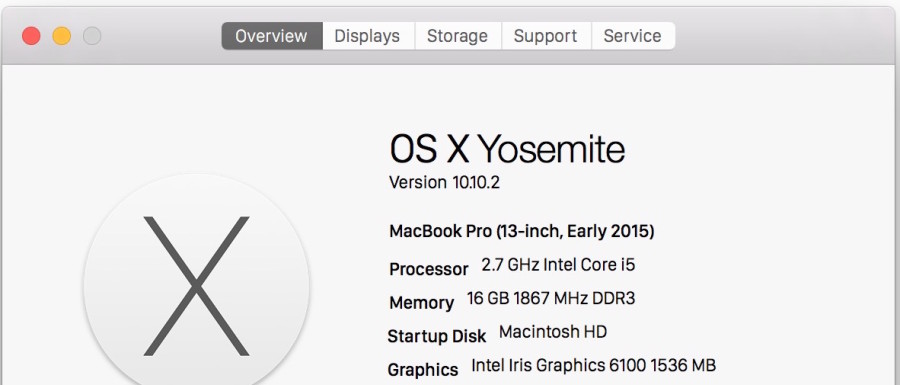Switch to the Overview tab
900x385 pixels.
[272, 36]
